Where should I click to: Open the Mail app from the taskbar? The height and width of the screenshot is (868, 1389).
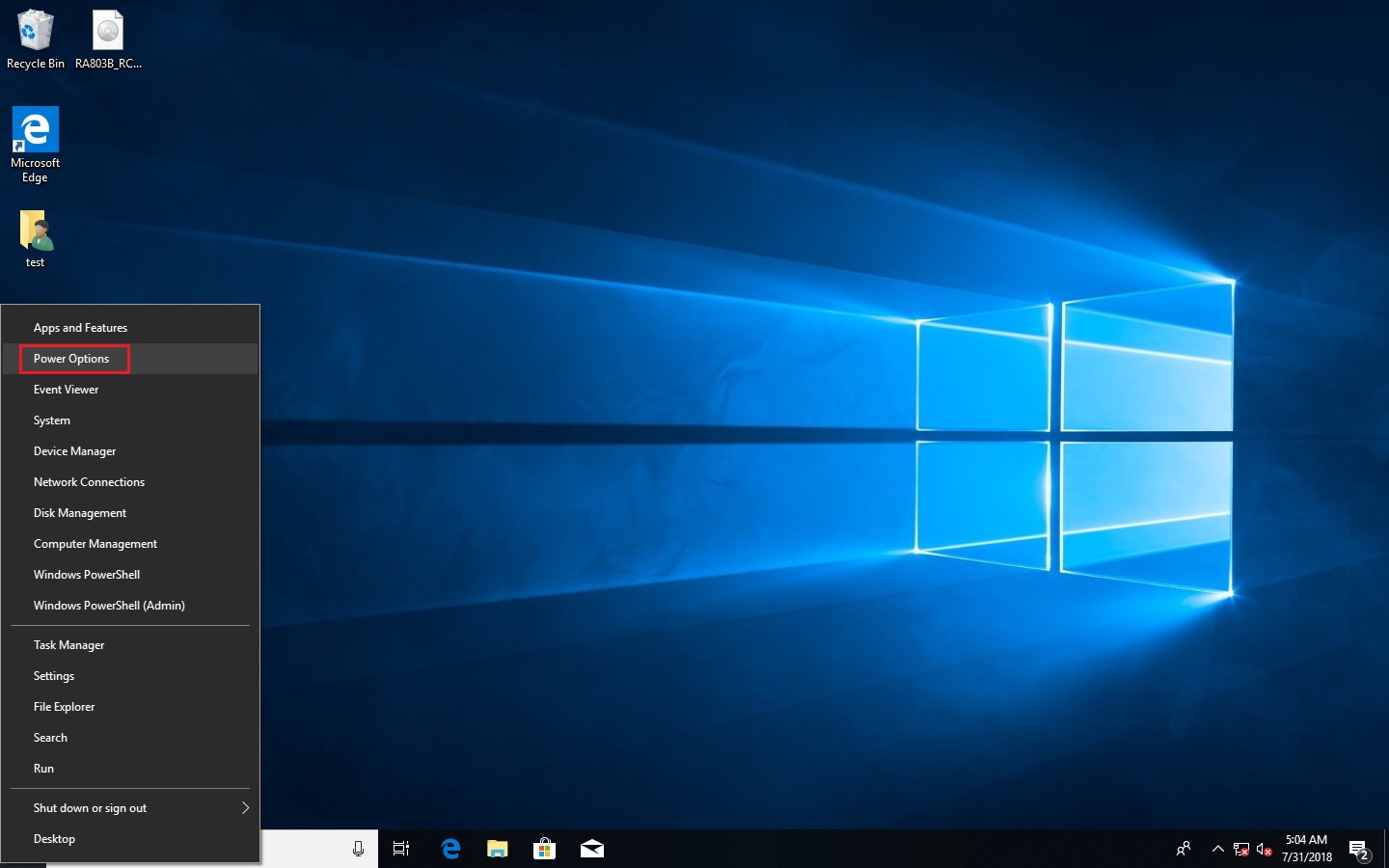coord(591,849)
